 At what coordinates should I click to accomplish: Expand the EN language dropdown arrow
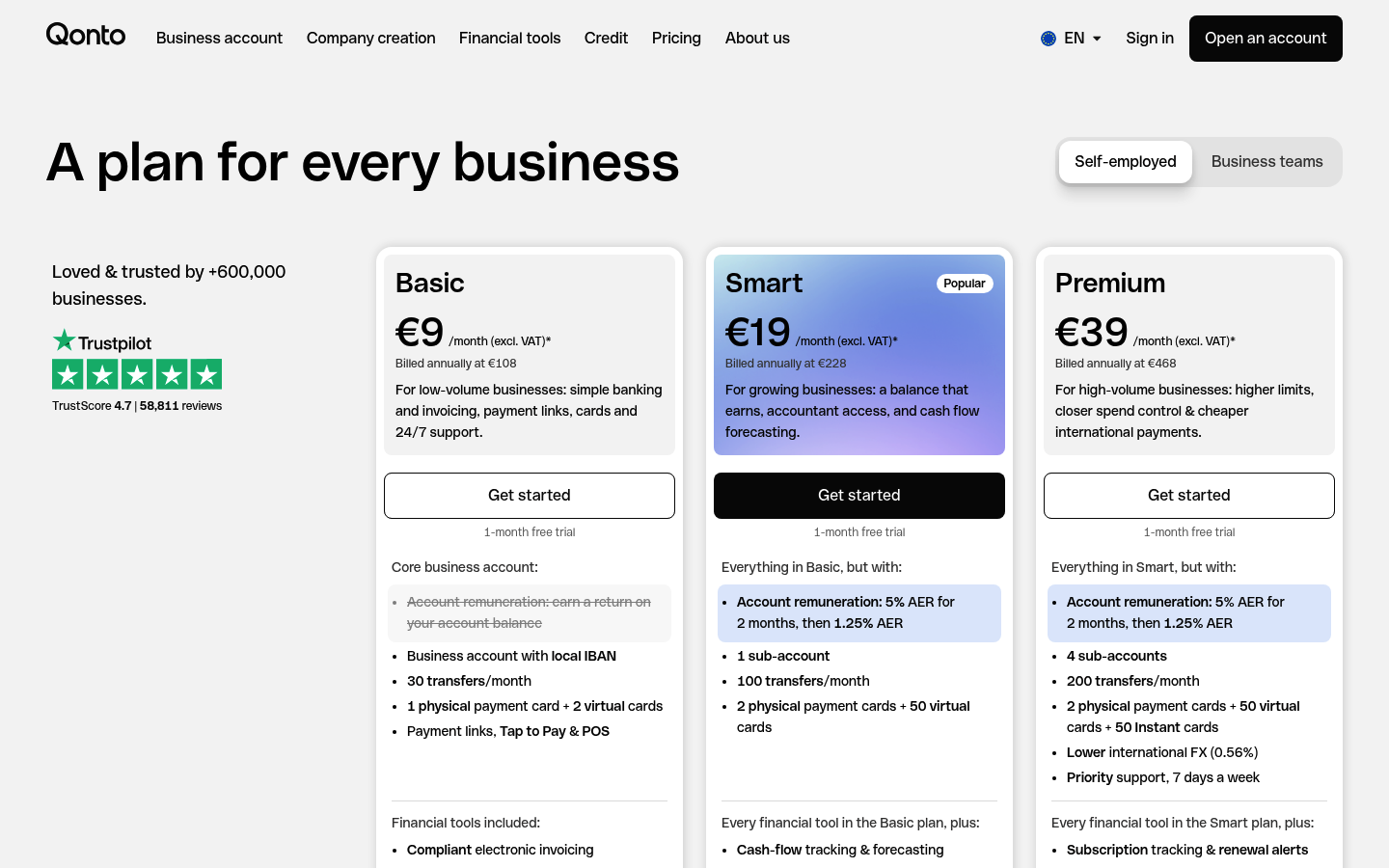[1097, 39]
